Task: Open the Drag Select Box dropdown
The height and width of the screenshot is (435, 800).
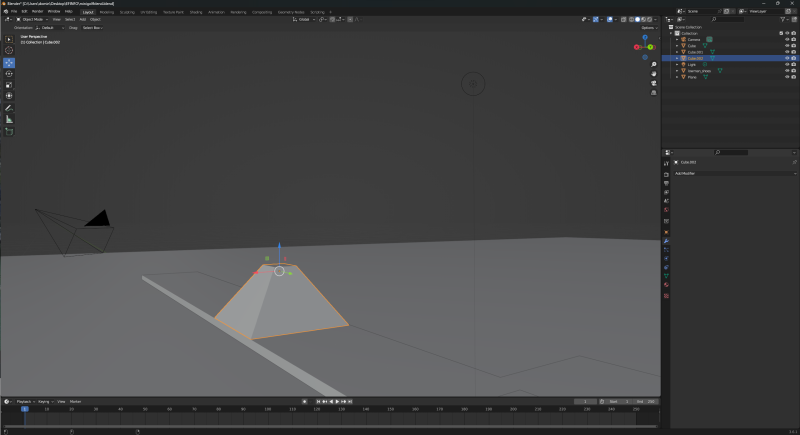Action: click(92, 28)
